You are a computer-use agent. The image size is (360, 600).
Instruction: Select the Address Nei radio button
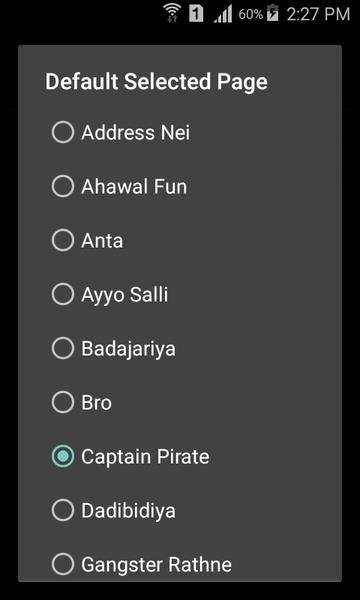pos(63,132)
